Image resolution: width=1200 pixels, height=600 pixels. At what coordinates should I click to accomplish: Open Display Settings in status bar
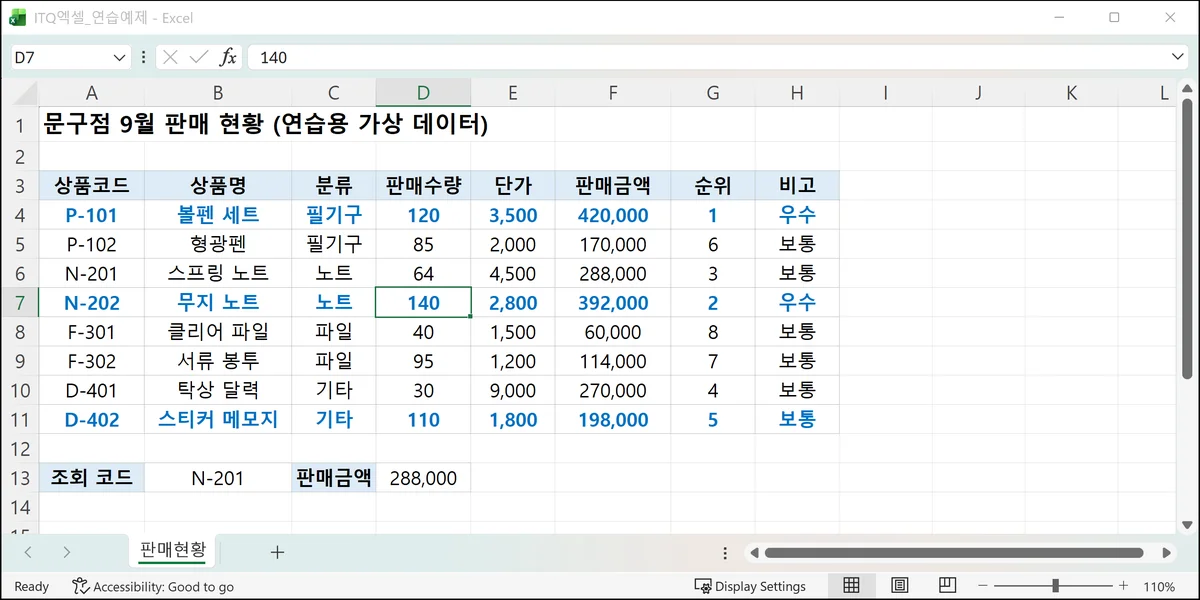point(750,586)
